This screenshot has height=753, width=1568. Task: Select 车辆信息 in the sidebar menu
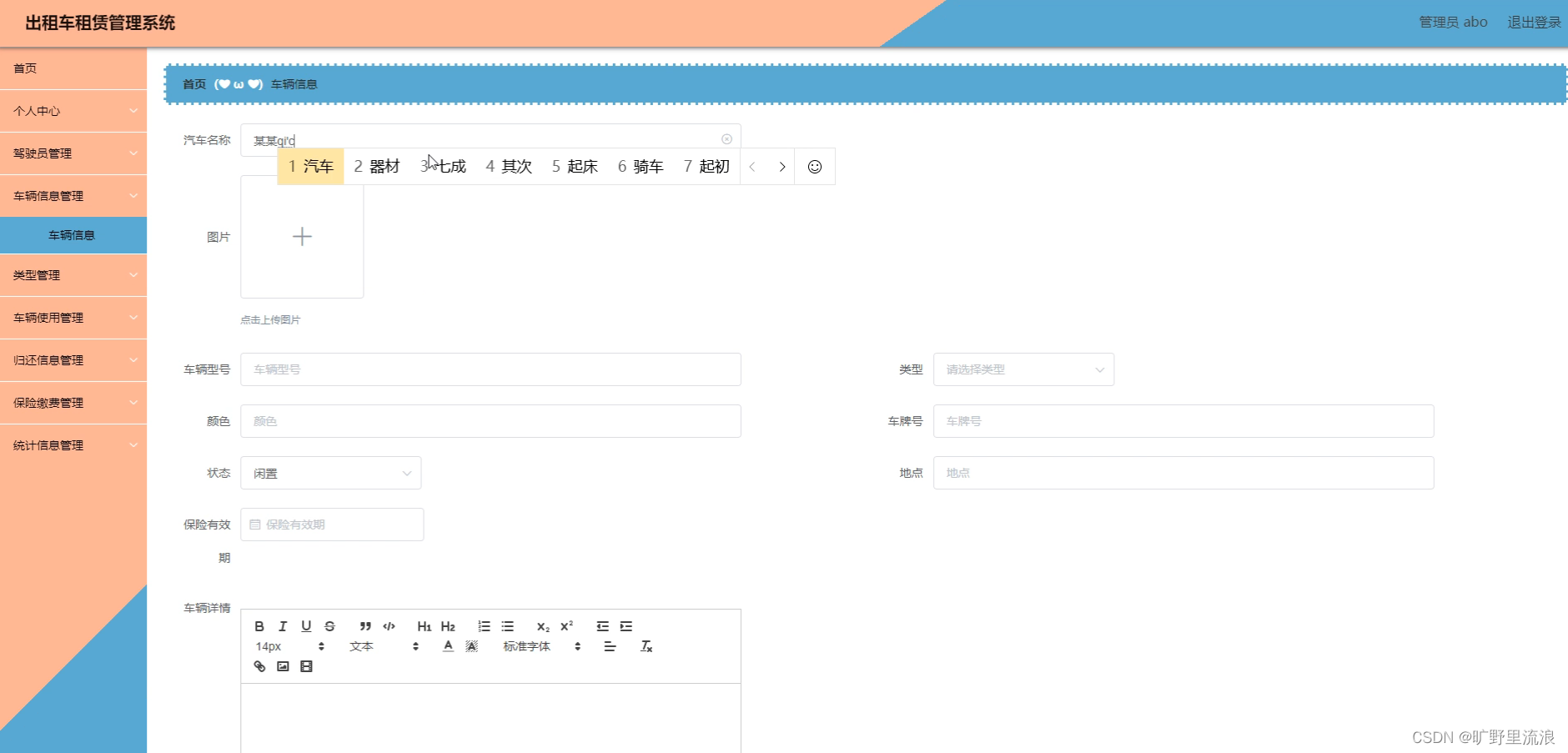(x=73, y=235)
